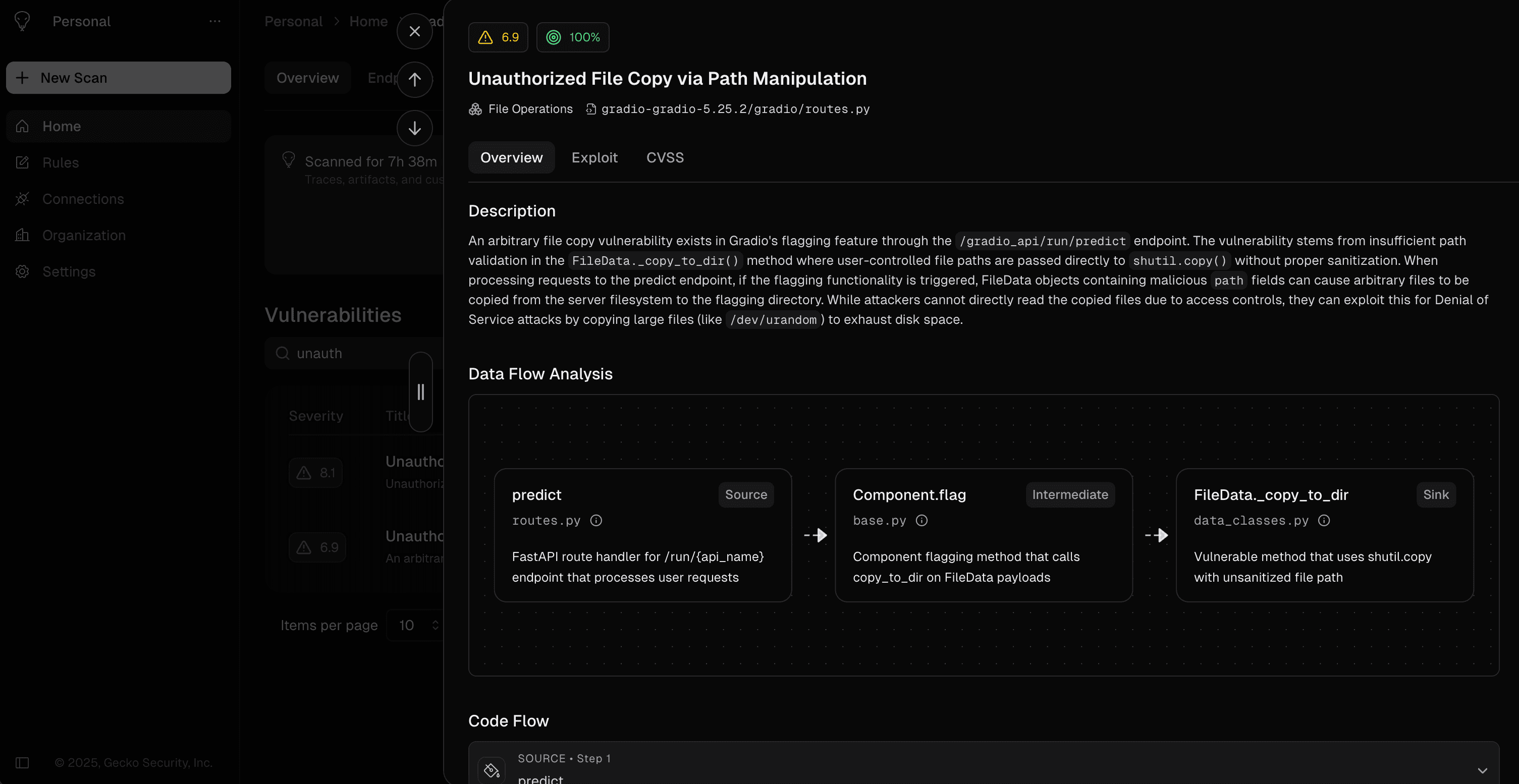Viewport: 1519px width, 784px height.
Task: Click the unauth search field
Action: (x=354, y=353)
